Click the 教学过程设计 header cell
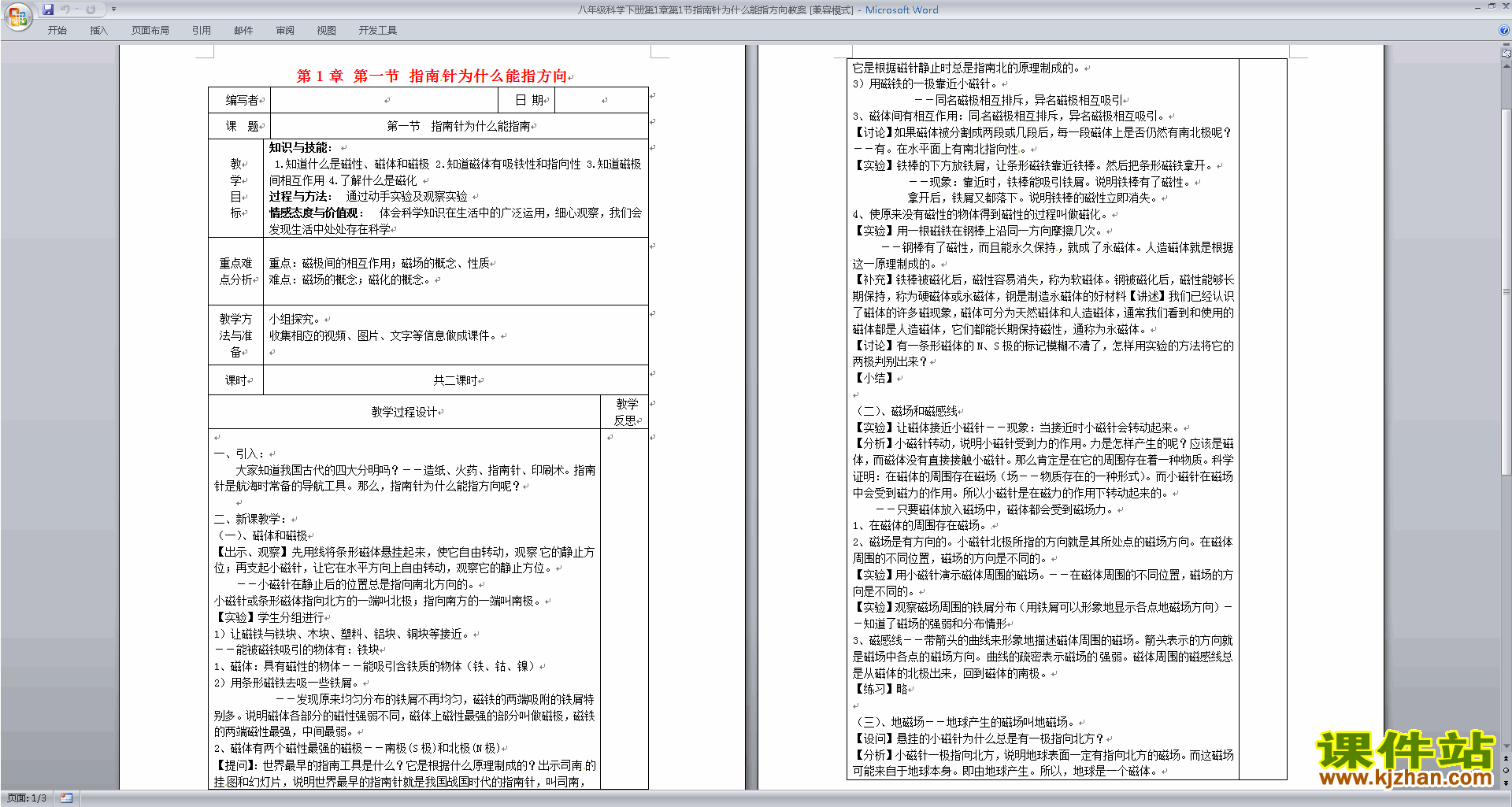 coord(404,412)
